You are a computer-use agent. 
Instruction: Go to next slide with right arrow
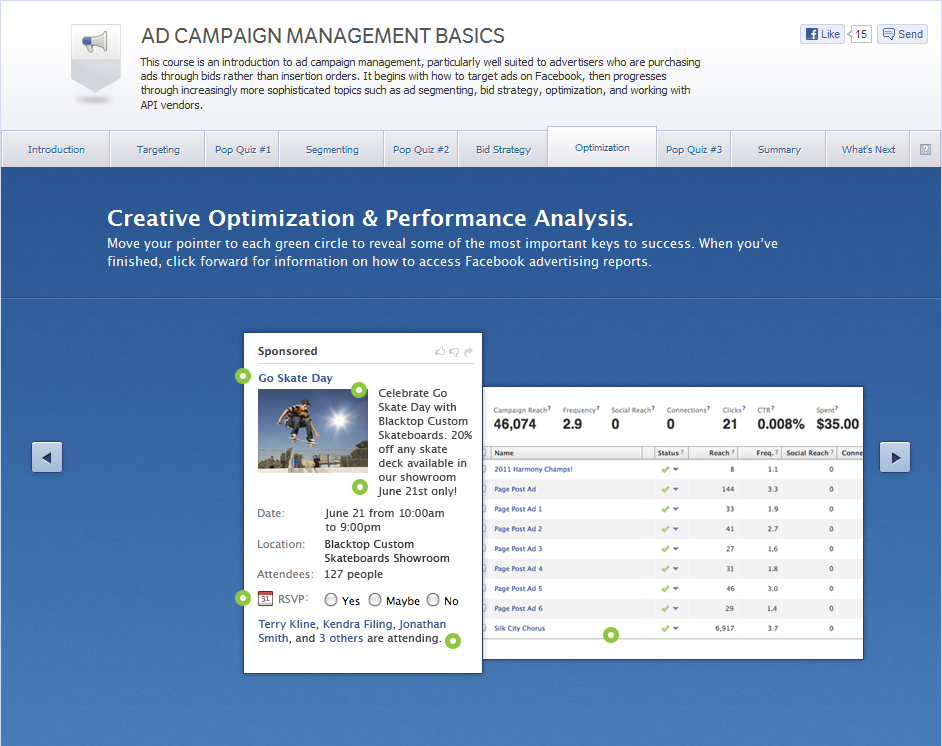pos(895,457)
